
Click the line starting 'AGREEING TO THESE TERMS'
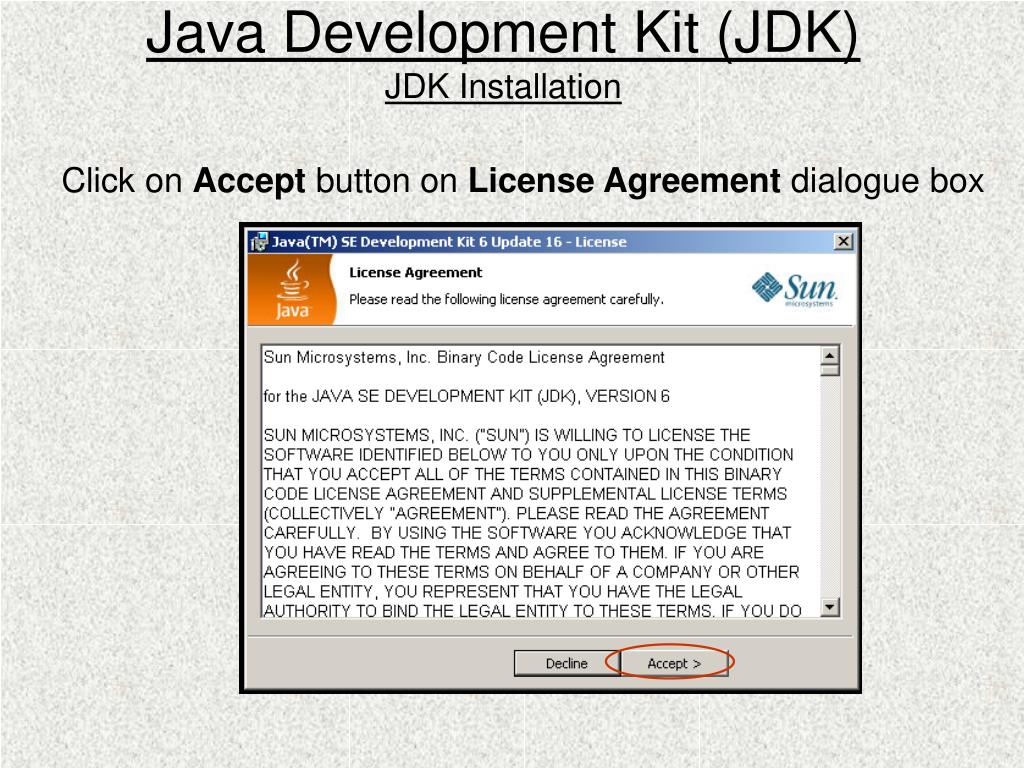[x=531, y=572]
